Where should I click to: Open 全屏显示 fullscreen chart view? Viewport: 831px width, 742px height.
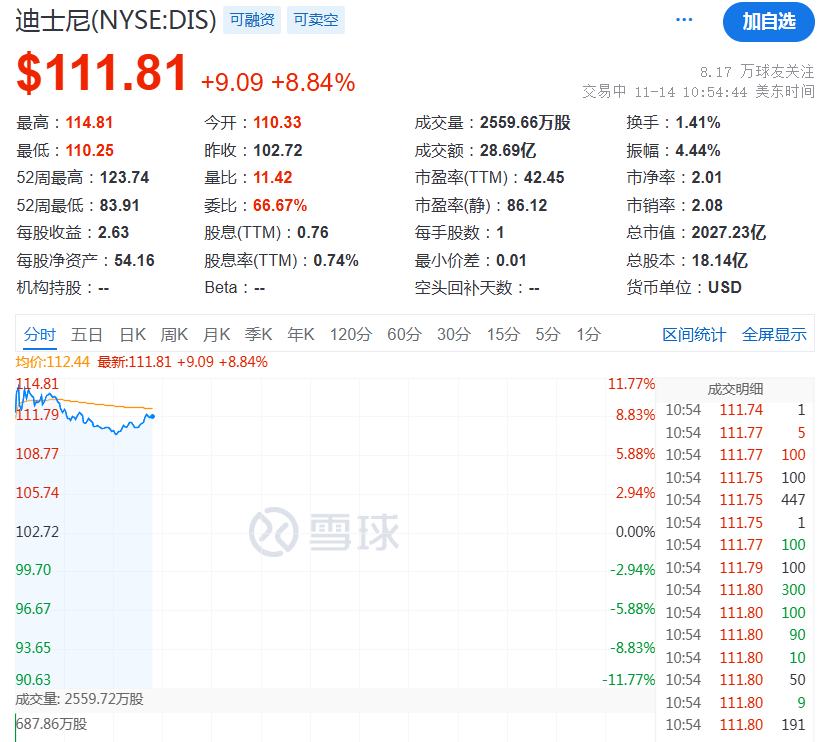pyautogui.click(x=775, y=336)
